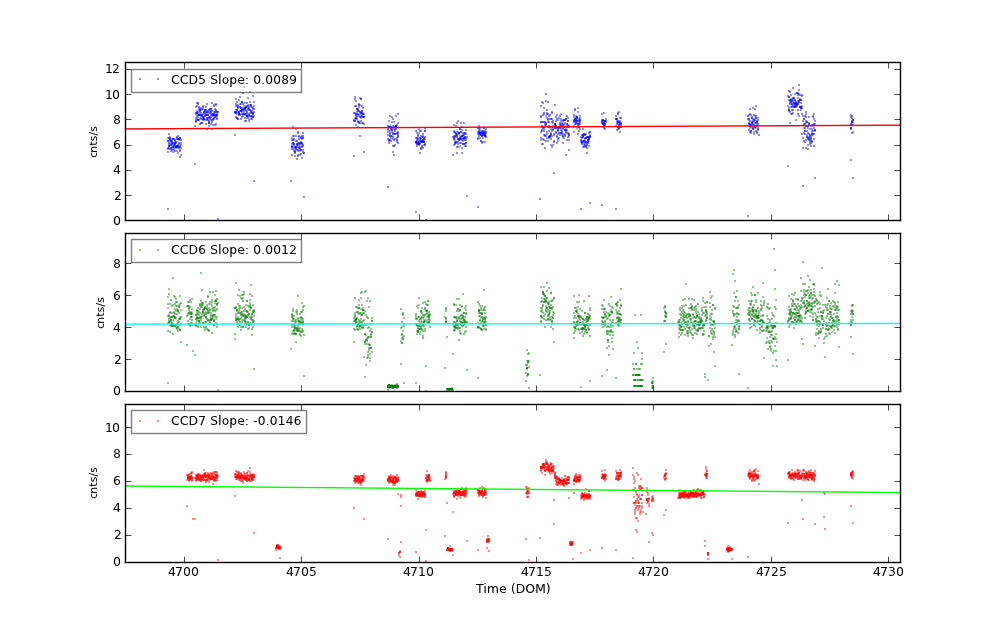This screenshot has width=1000, height=624.
Task: Click the CCD5 Slope: 0.0089 legend
Action: pyautogui.click(x=216, y=80)
